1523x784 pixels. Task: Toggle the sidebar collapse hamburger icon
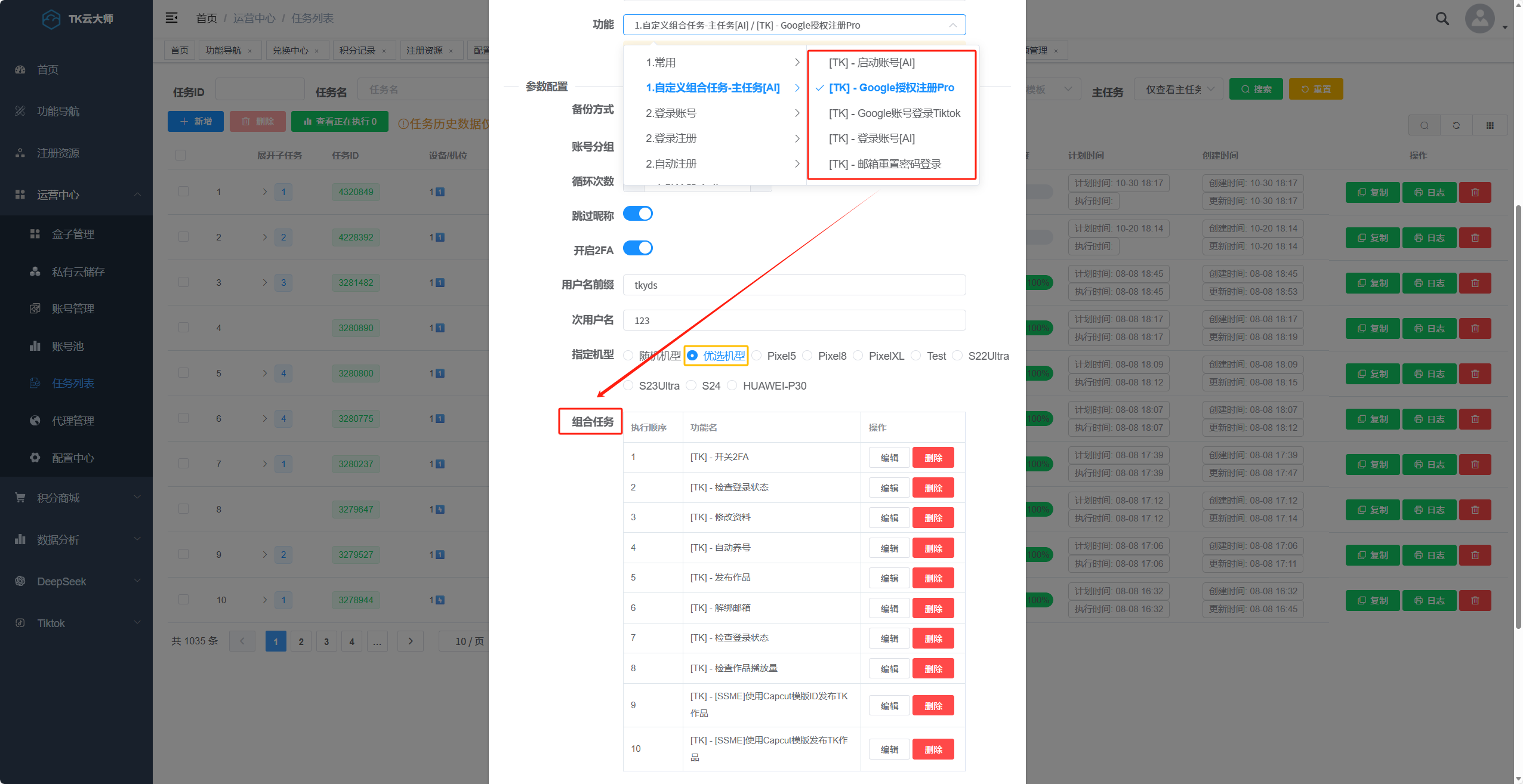click(171, 18)
